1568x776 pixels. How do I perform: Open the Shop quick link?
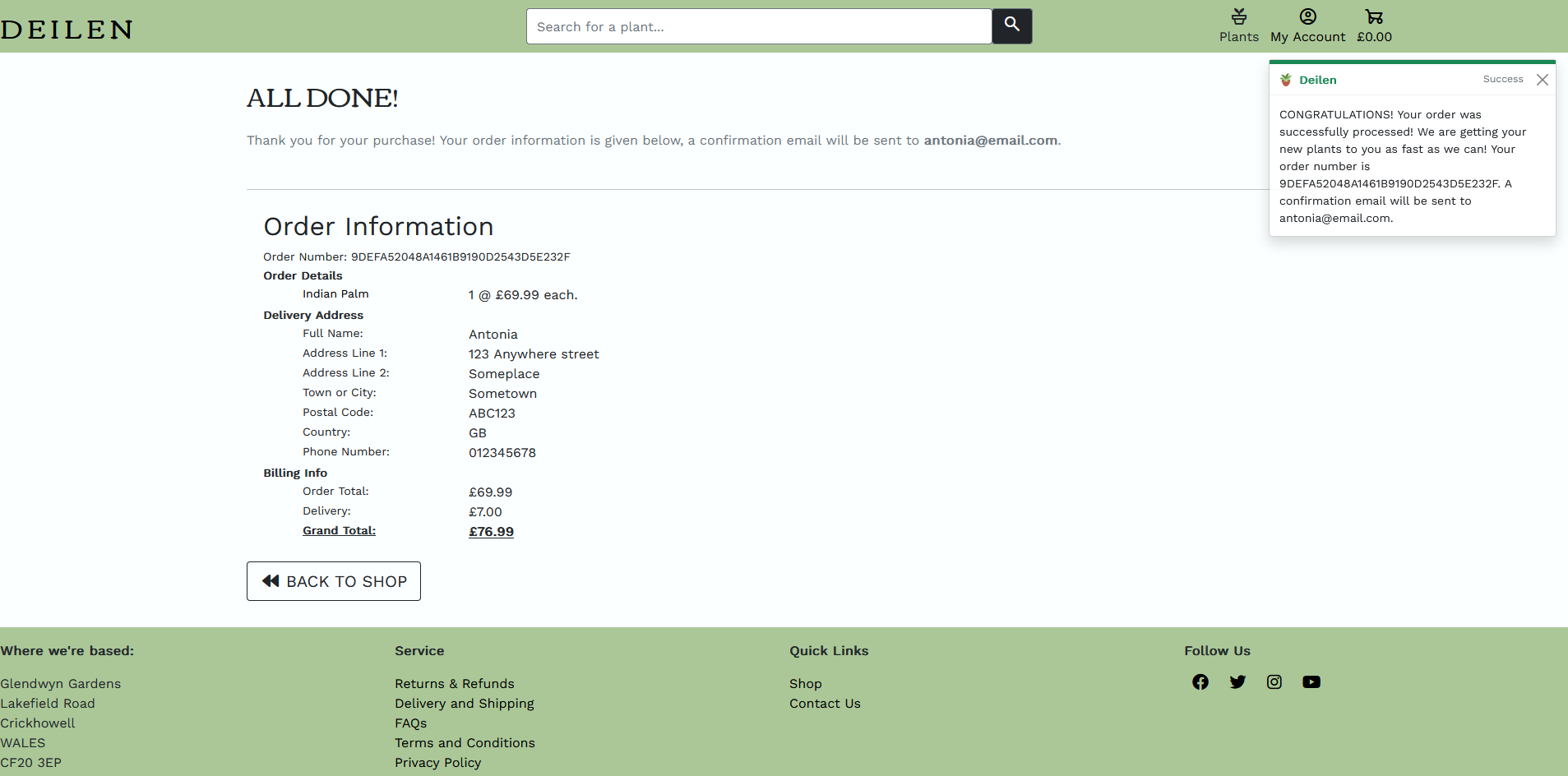pyautogui.click(x=805, y=684)
